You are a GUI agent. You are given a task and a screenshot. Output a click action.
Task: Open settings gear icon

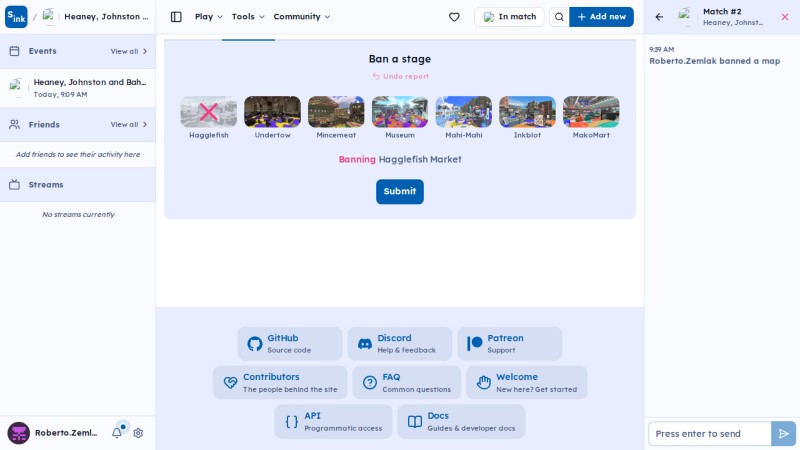pyautogui.click(x=138, y=433)
